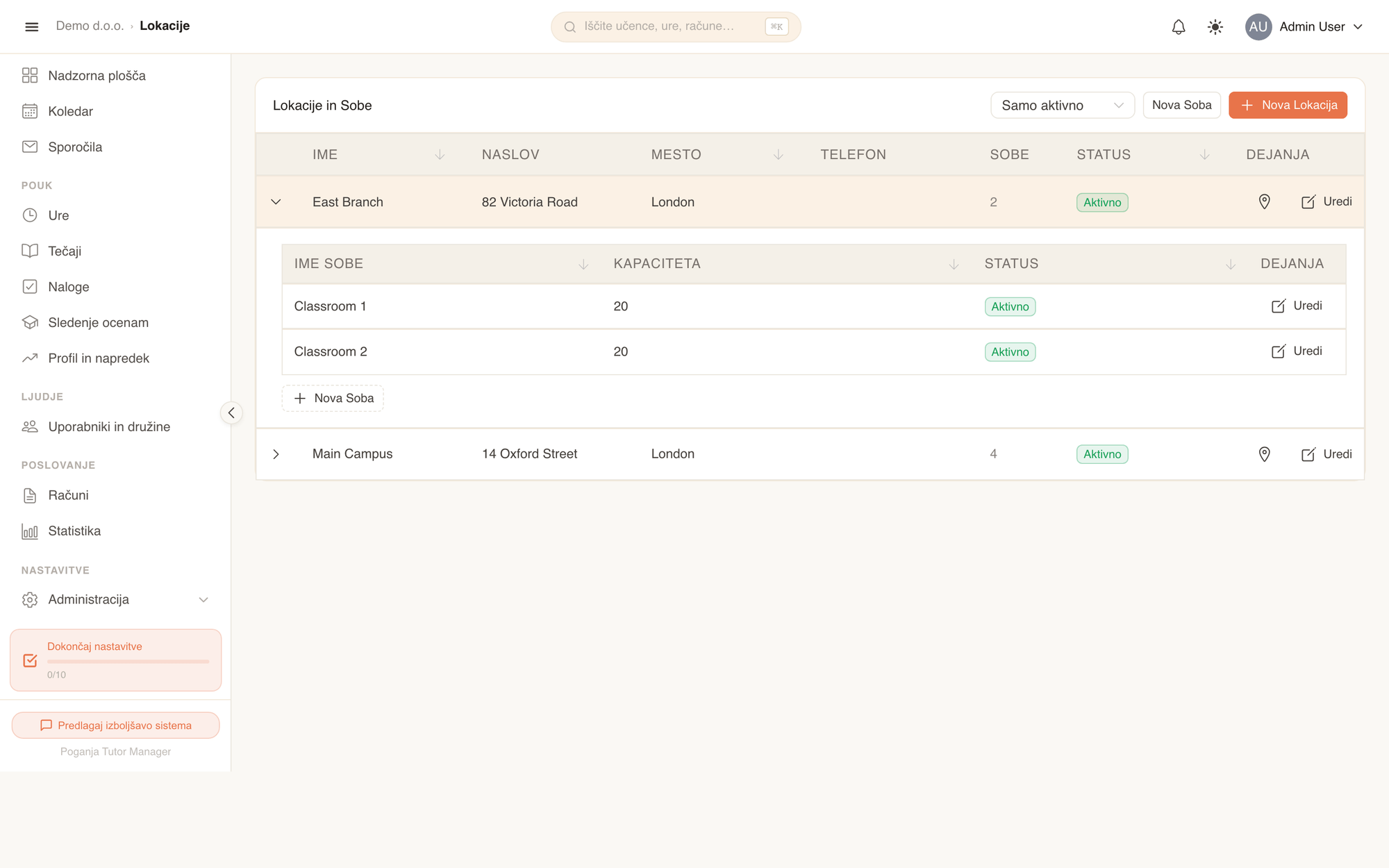Show East Branch map pin location
Screen dimensions: 1389x868
[x=1265, y=202]
